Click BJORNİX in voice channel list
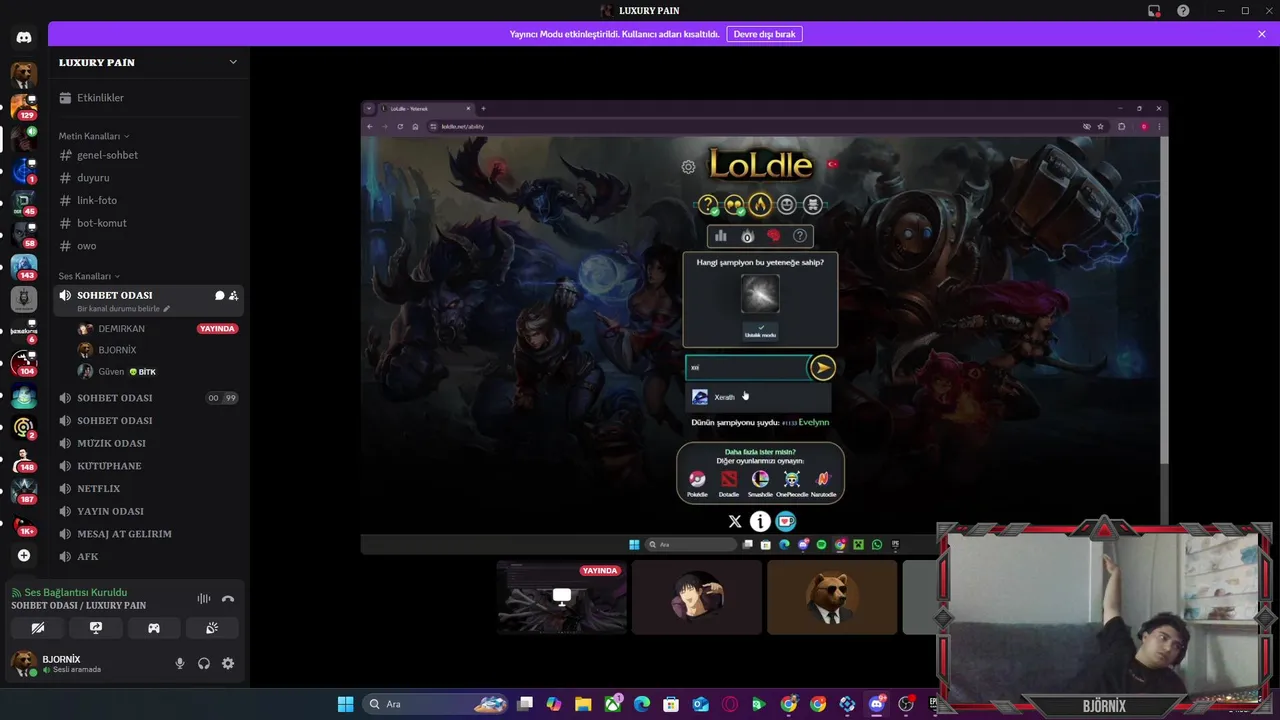The width and height of the screenshot is (1280, 720). point(157,350)
